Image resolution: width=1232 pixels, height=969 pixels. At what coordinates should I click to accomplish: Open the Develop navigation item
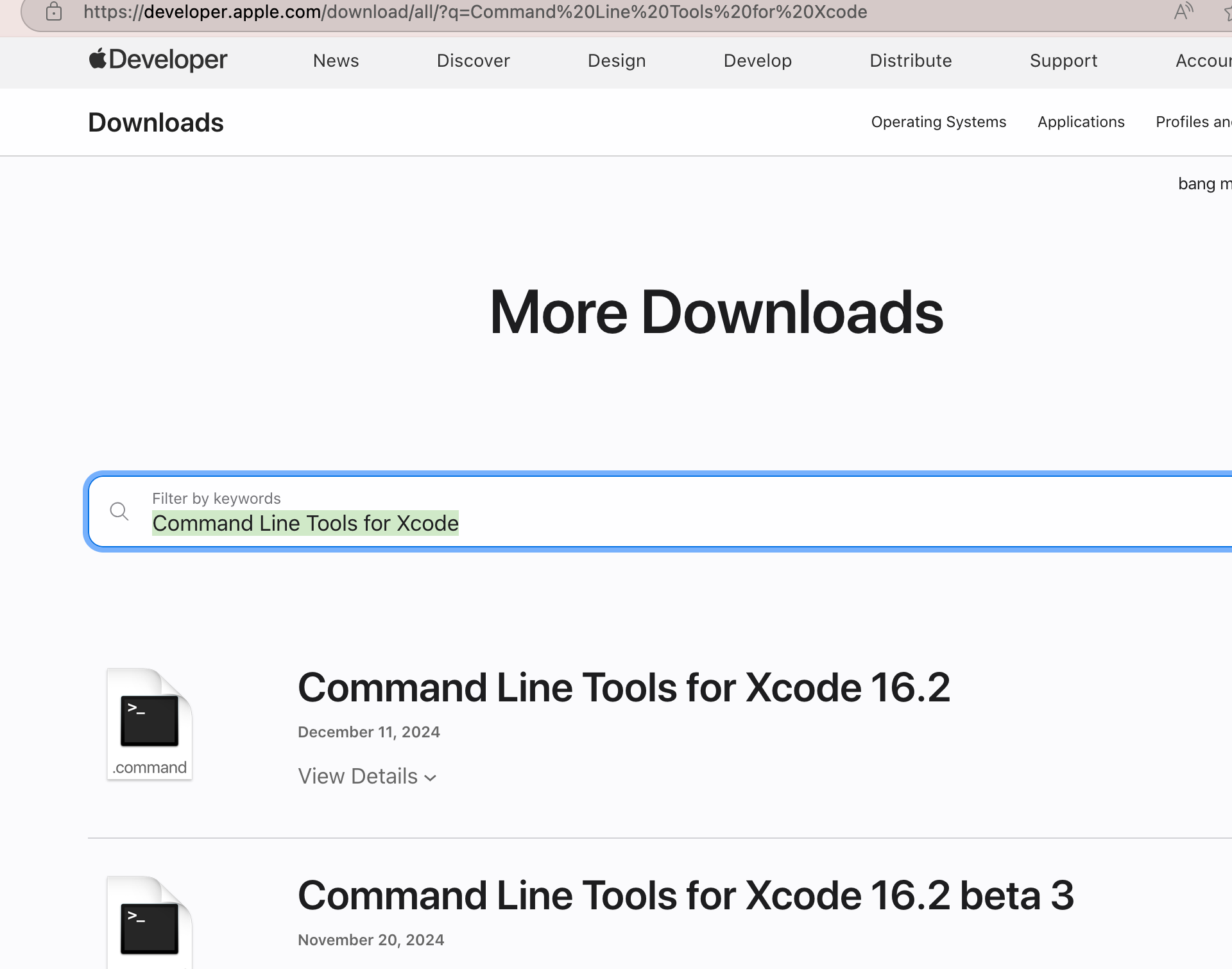(757, 60)
